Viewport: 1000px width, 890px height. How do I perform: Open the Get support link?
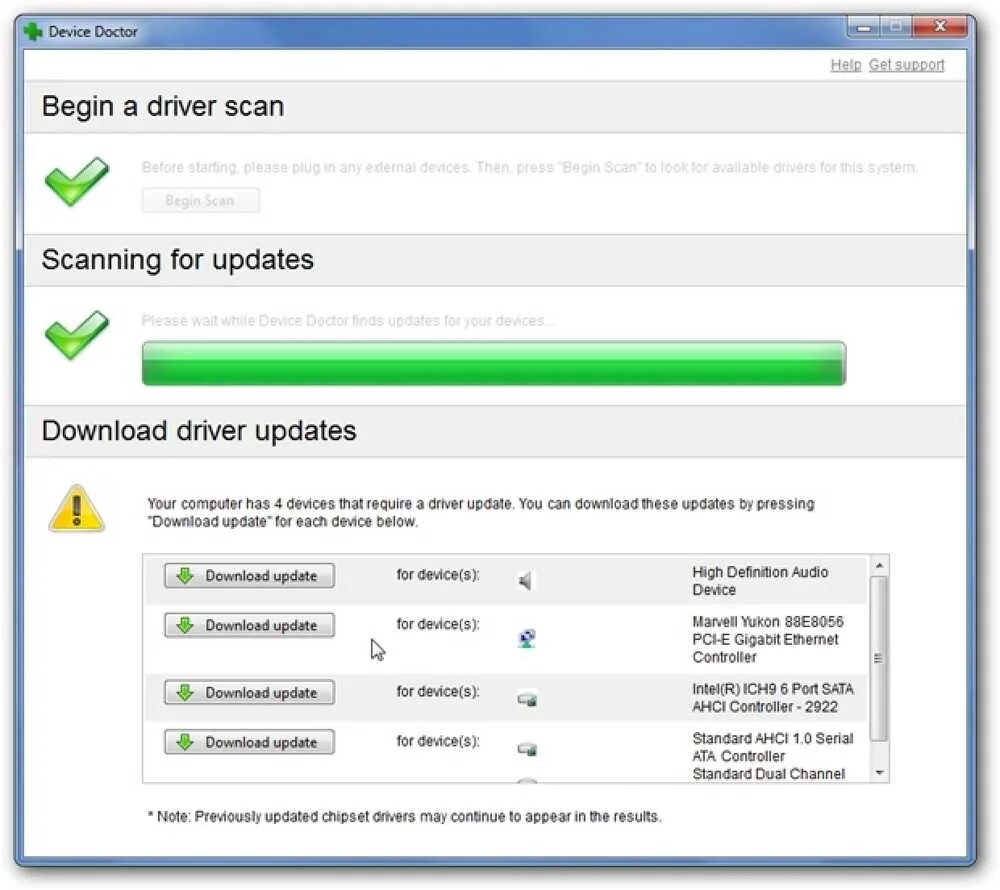click(x=906, y=65)
